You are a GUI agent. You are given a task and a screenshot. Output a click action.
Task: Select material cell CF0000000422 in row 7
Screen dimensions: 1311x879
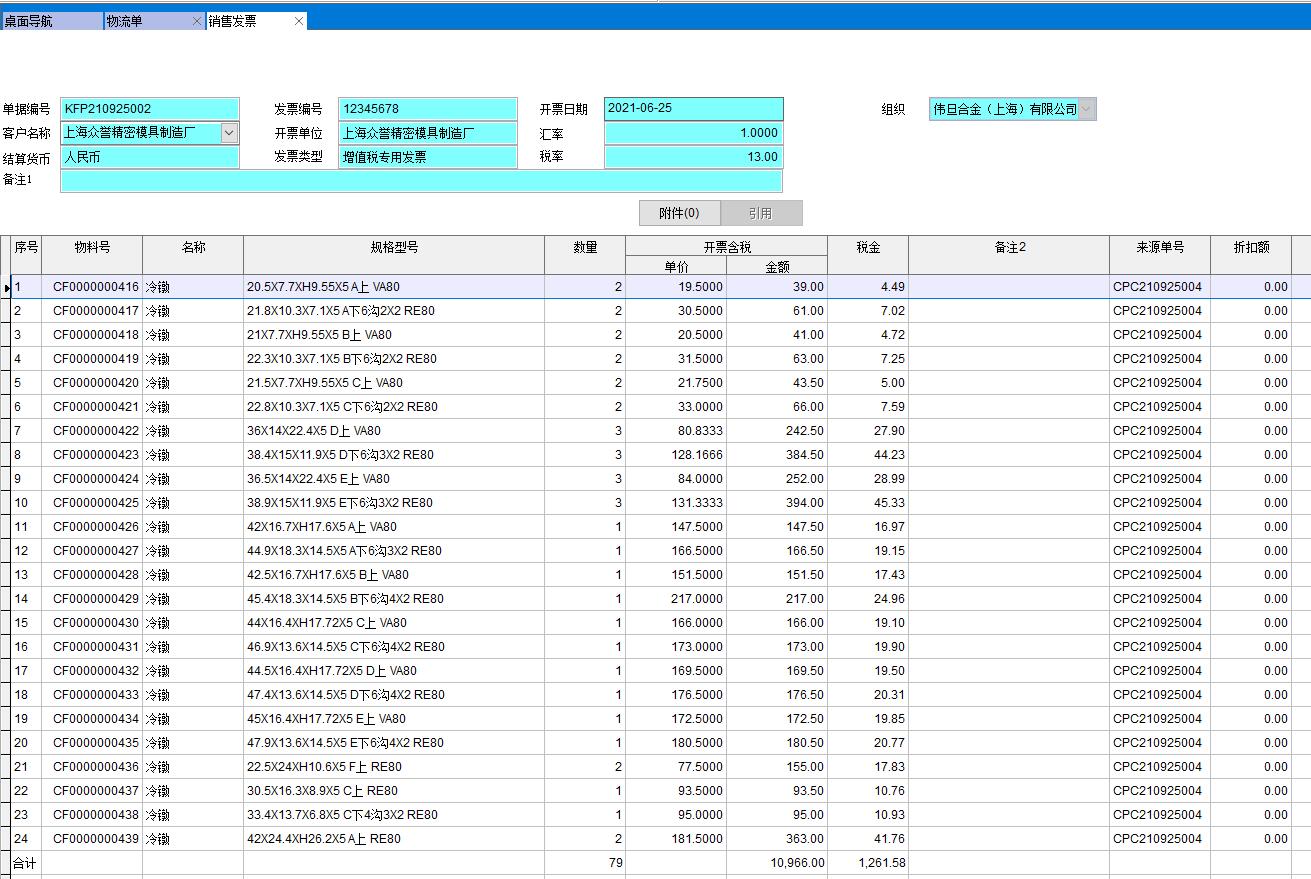95,431
